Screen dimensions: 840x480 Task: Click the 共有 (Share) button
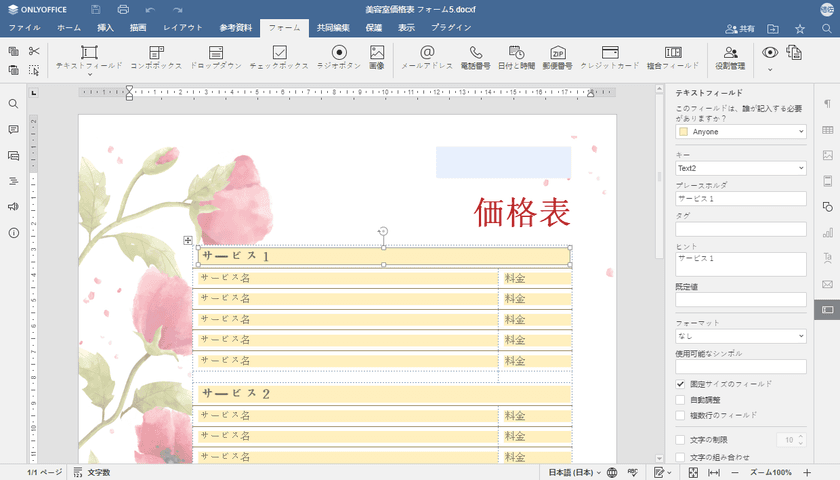coord(741,28)
